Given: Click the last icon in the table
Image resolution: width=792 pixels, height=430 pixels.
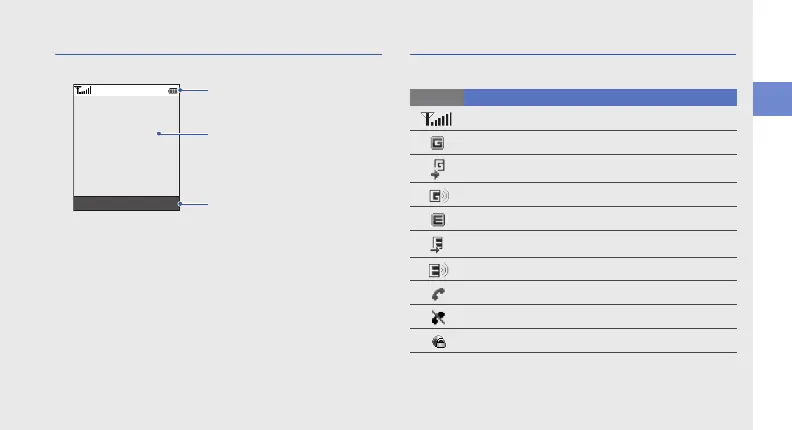Looking at the screenshot, I should [437, 341].
